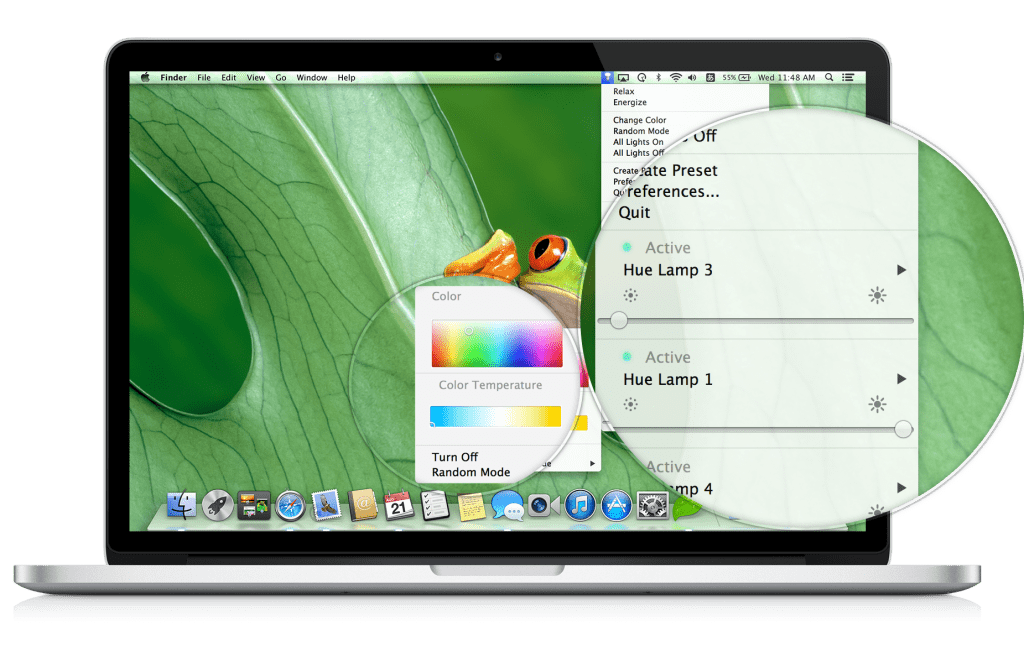This screenshot has width=1024, height=662.
Task: Click full brightness sun icon under Hue Lamp 3
Action: pyautogui.click(x=877, y=295)
